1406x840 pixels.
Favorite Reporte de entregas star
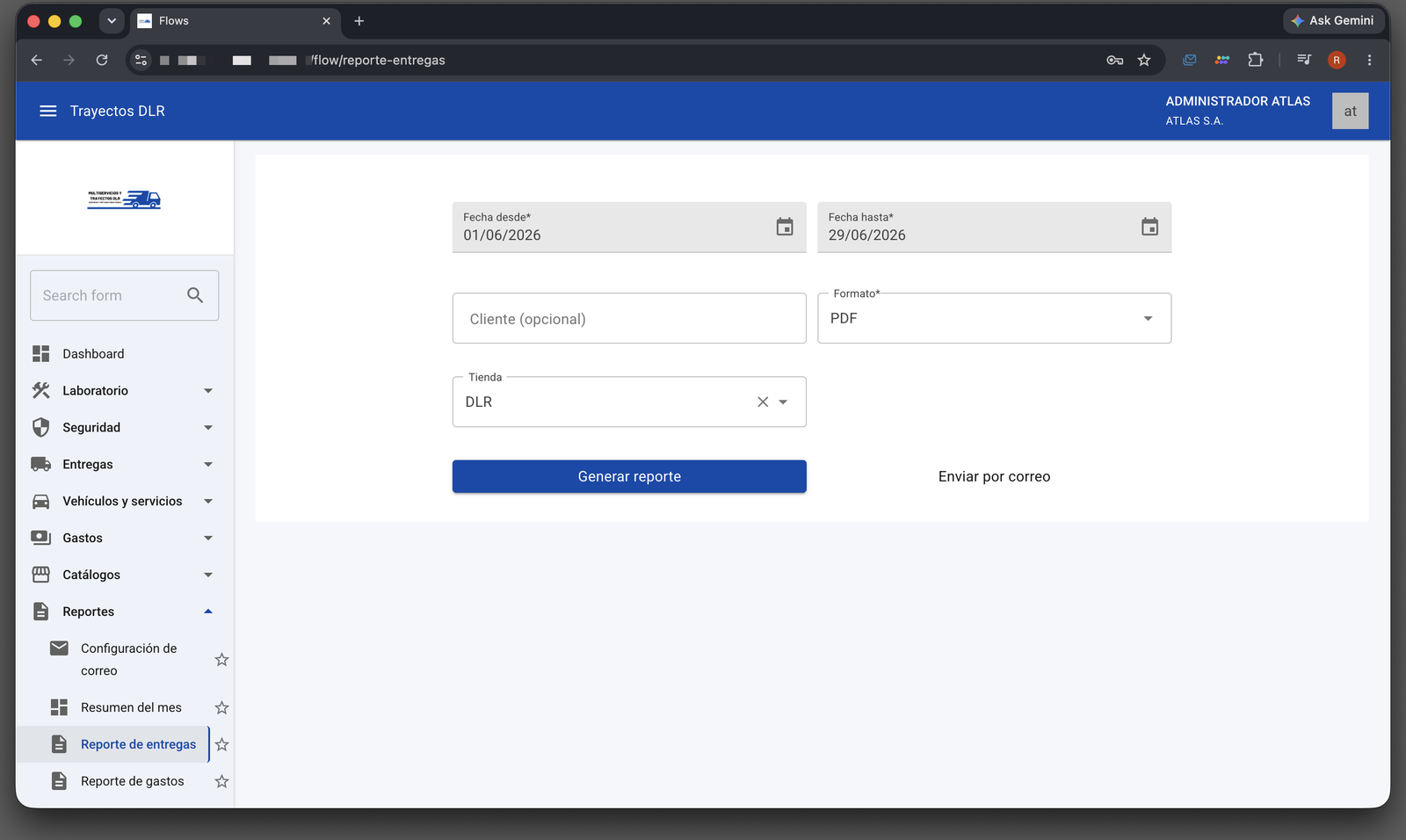[x=221, y=744]
